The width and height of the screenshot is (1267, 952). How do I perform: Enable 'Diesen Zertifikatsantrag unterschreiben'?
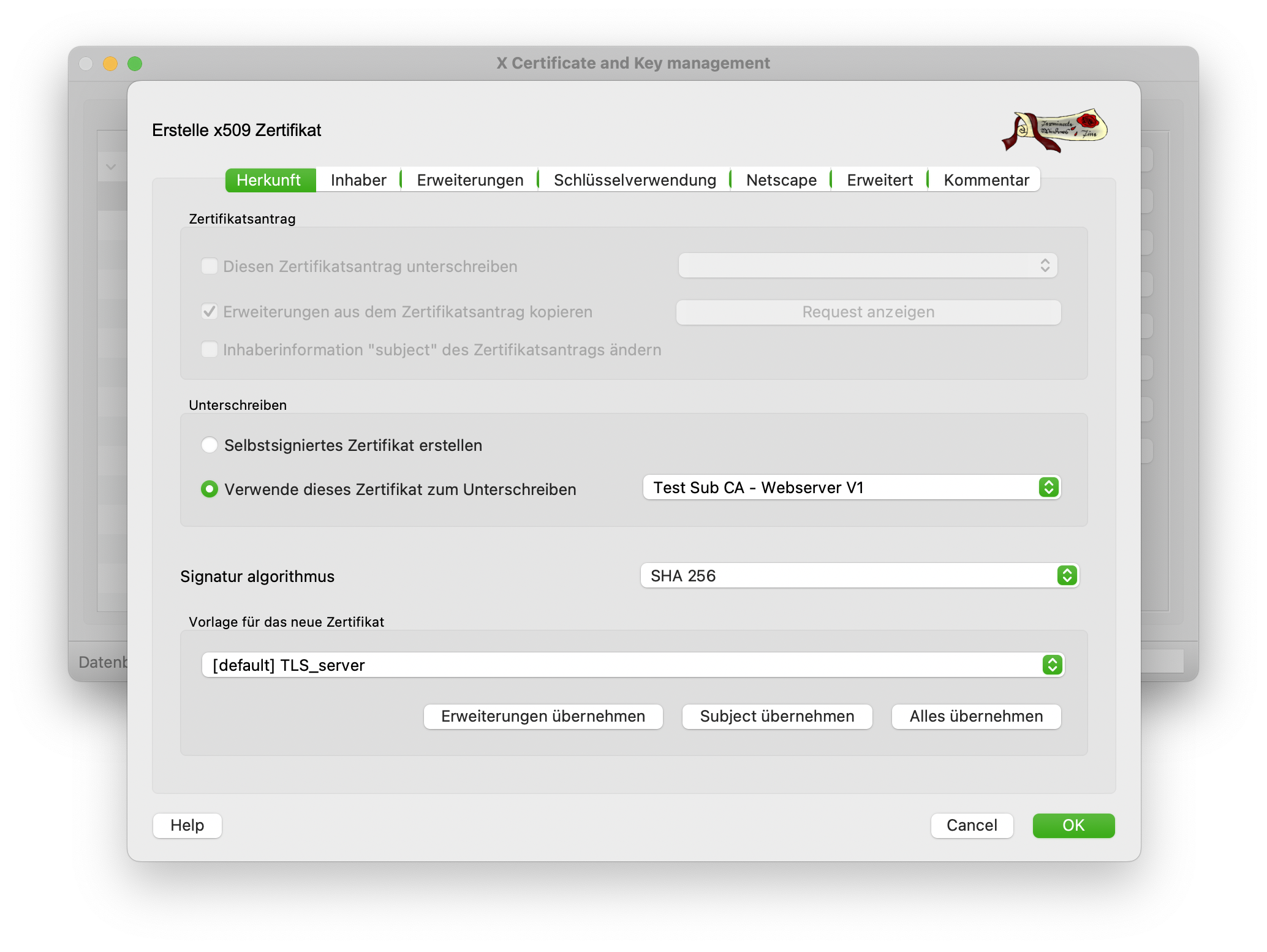pyautogui.click(x=209, y=266)
